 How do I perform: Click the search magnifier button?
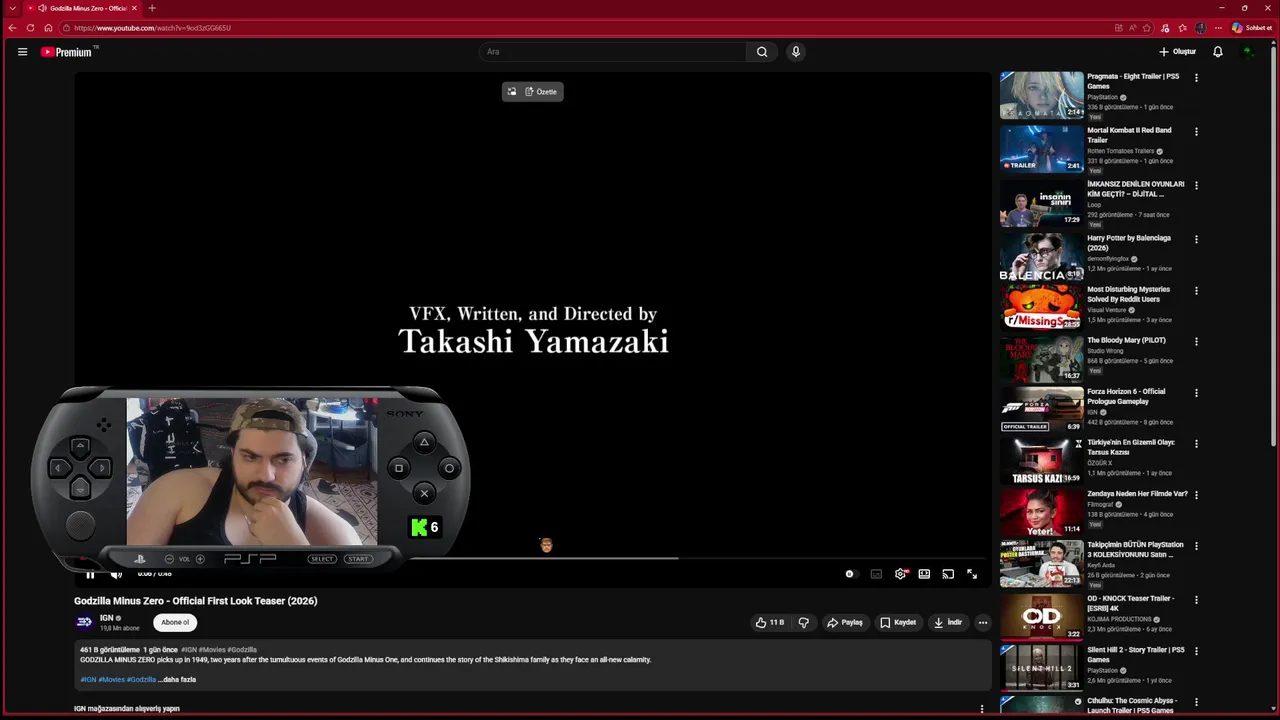pyautogui.click(x=762, y=52)
